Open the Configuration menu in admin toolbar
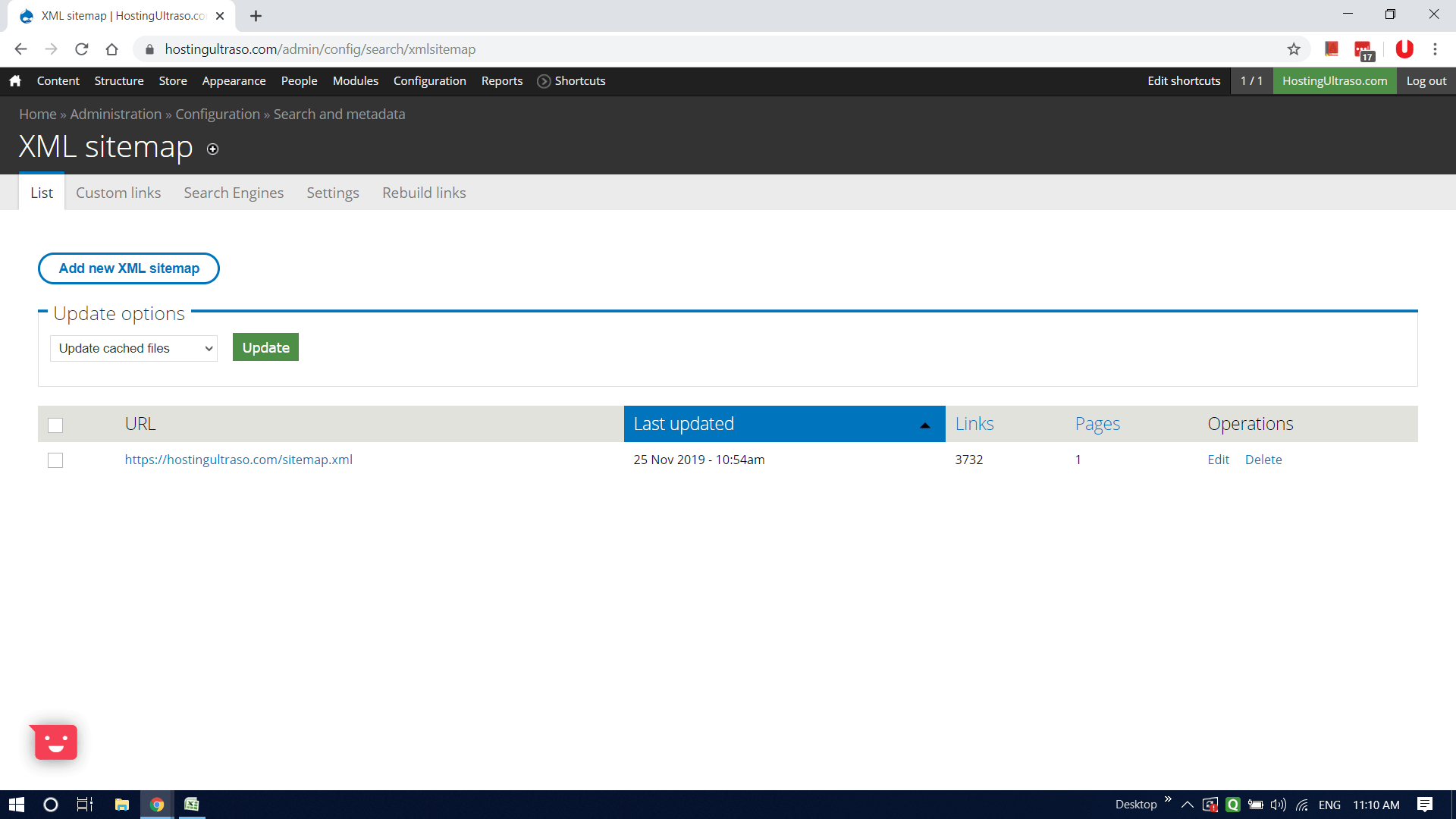Image resolution: width=1456 pixels, height=819 pixels. click(429, 81)
